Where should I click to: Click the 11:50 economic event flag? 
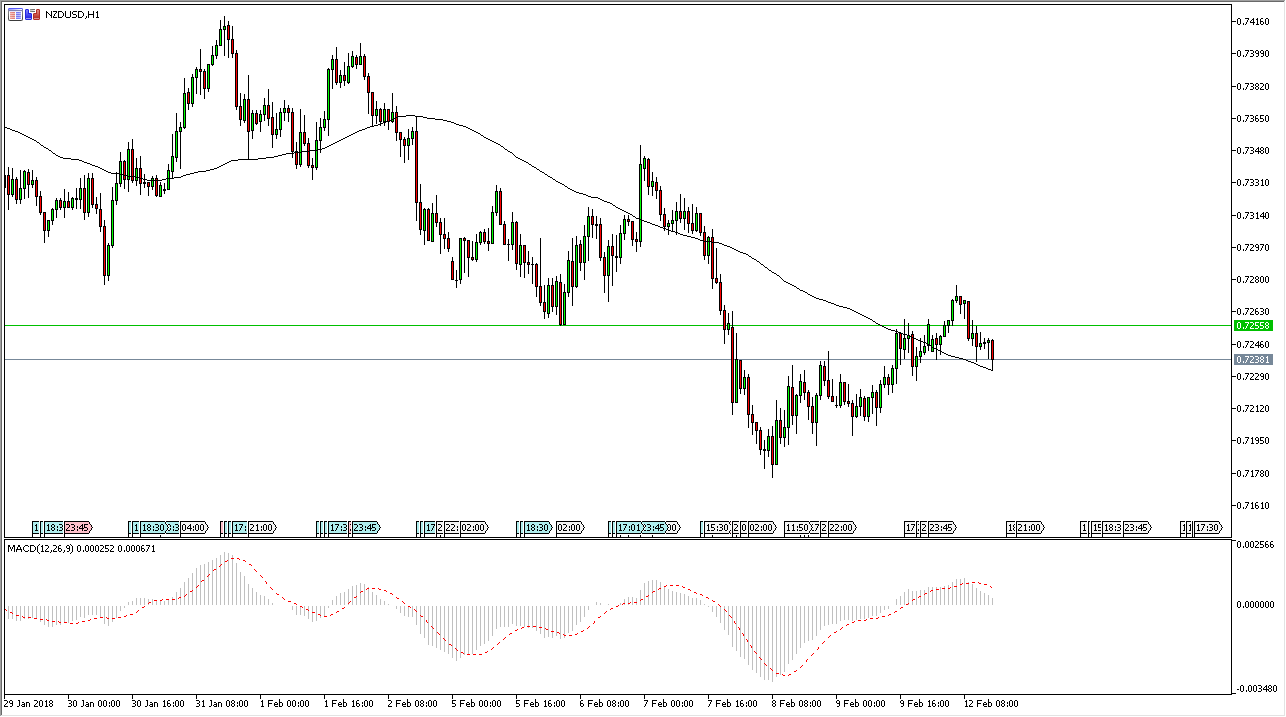click(797, 527)
